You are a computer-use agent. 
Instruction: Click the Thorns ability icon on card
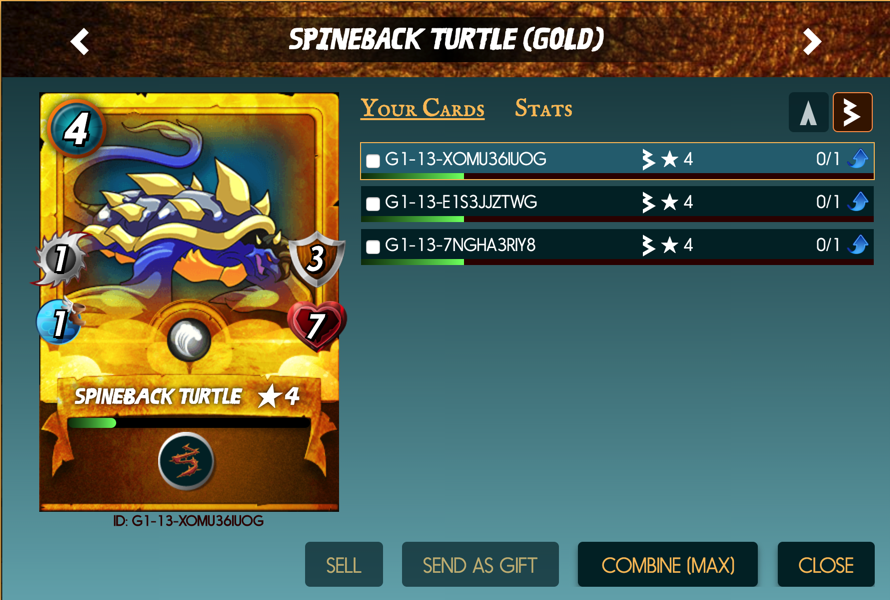click(186, 461)
